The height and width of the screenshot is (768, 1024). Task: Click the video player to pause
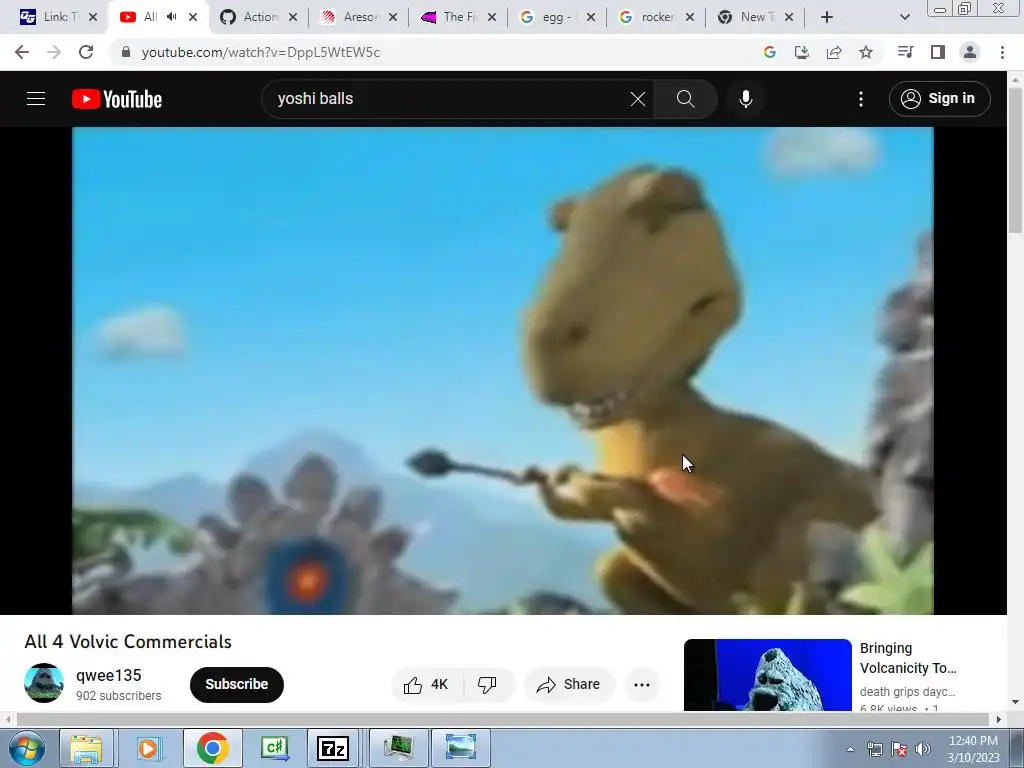[502, 370]
